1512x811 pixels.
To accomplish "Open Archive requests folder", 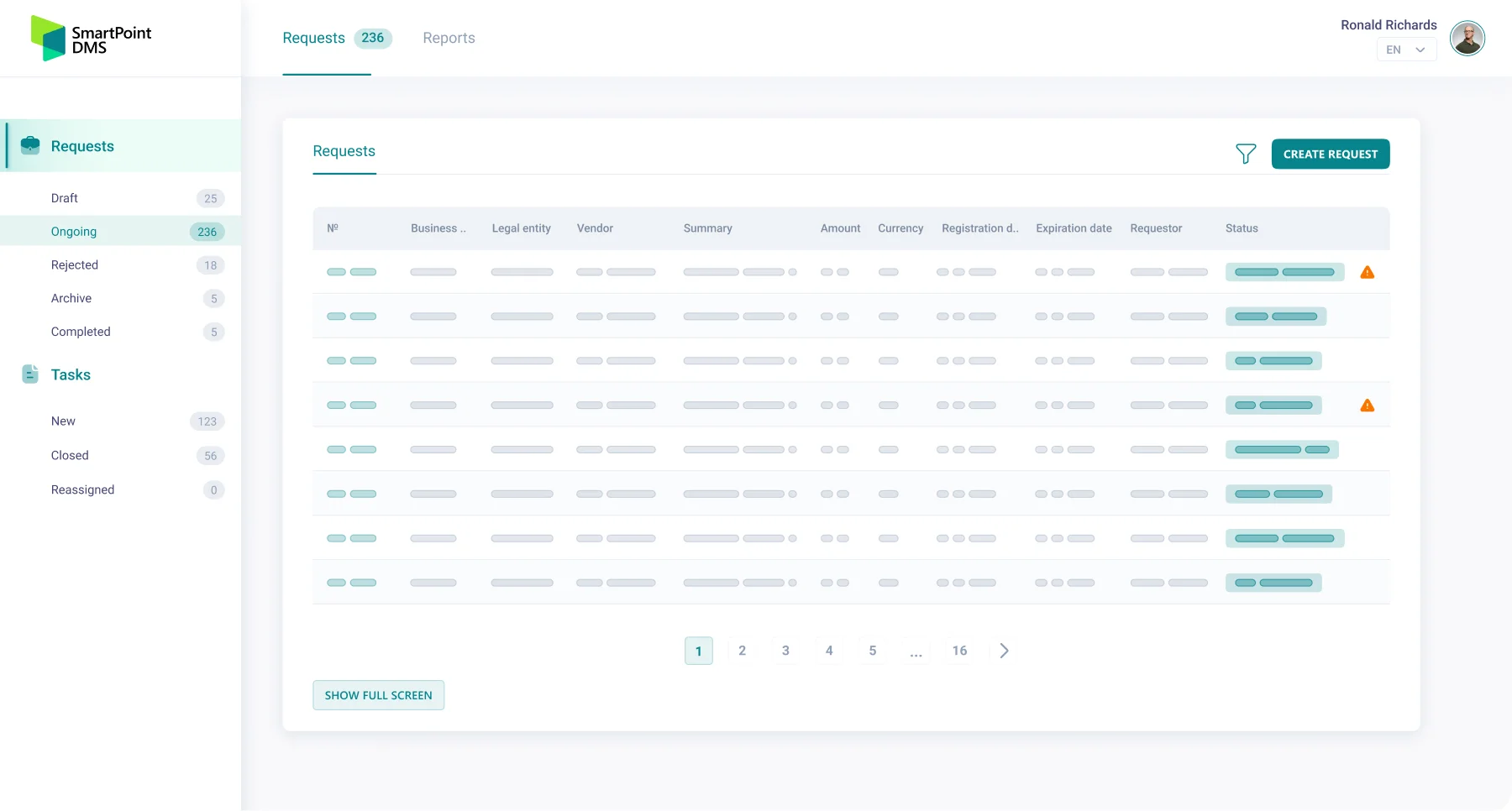I will pyautogui.click(x=71, y=298).
